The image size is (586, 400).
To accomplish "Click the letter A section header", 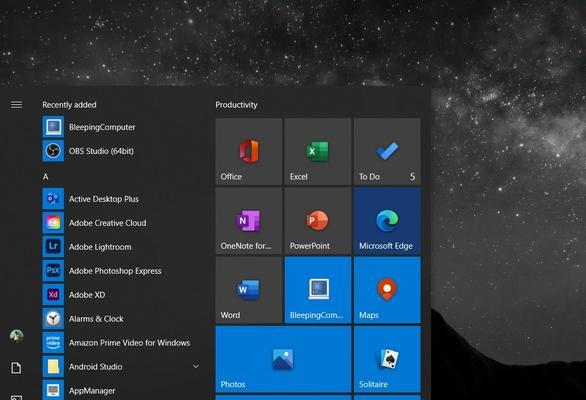I will (45, 176).
